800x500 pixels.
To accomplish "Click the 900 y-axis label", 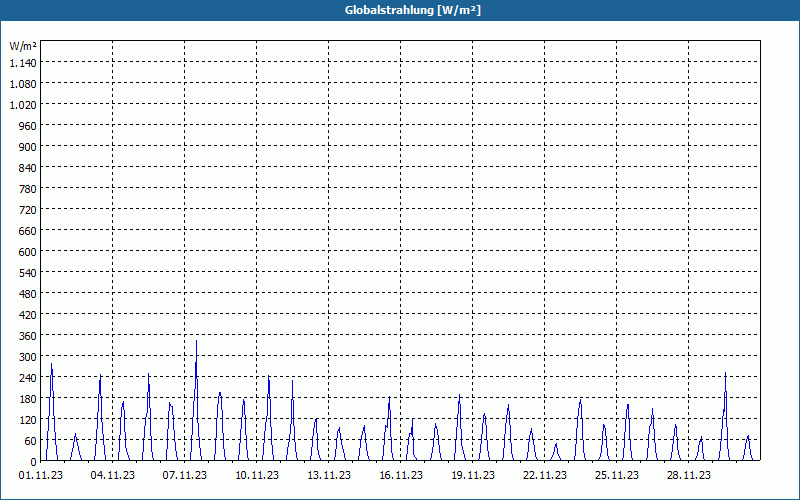I will pyautogui.click(x=28, y=147).
